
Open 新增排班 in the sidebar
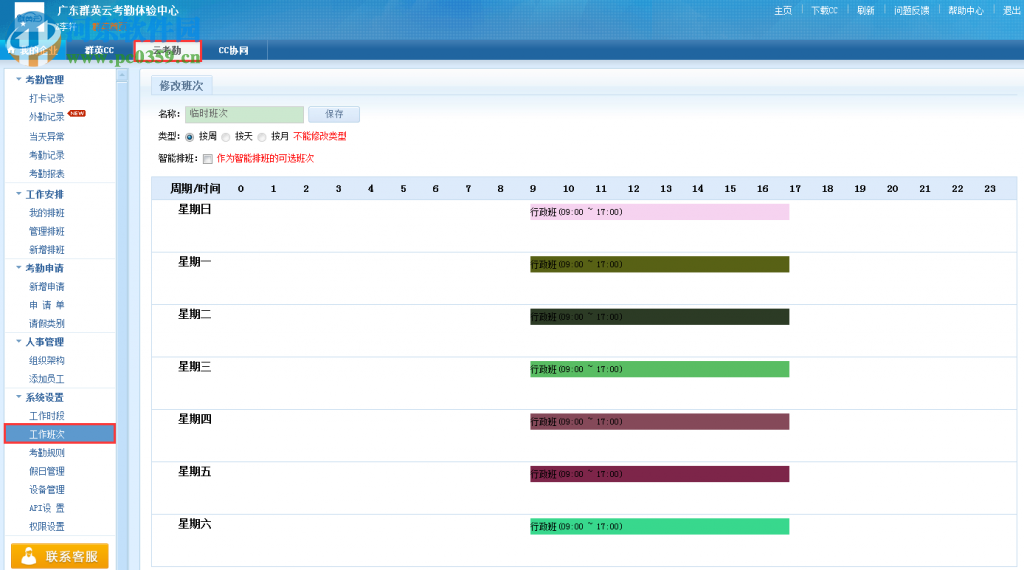click(x=47, y=249)
